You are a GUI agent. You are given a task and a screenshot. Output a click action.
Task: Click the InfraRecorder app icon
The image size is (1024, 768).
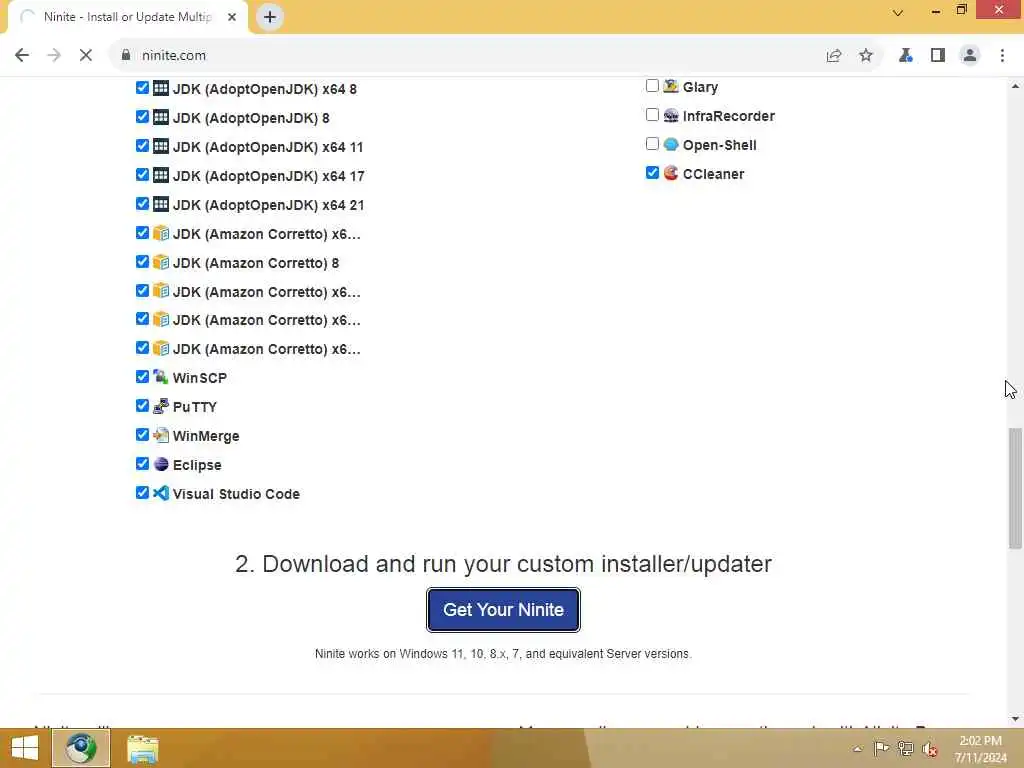(671, 116)
